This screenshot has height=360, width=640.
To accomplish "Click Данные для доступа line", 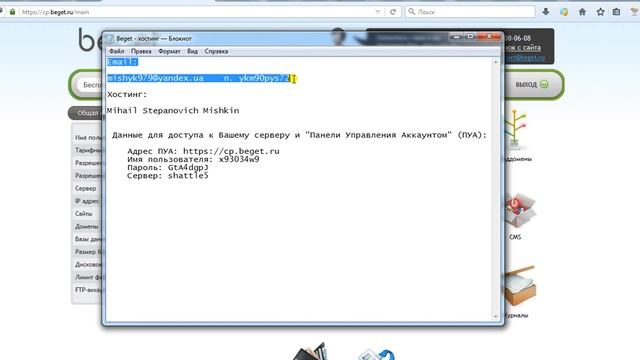I will (299, 135).
